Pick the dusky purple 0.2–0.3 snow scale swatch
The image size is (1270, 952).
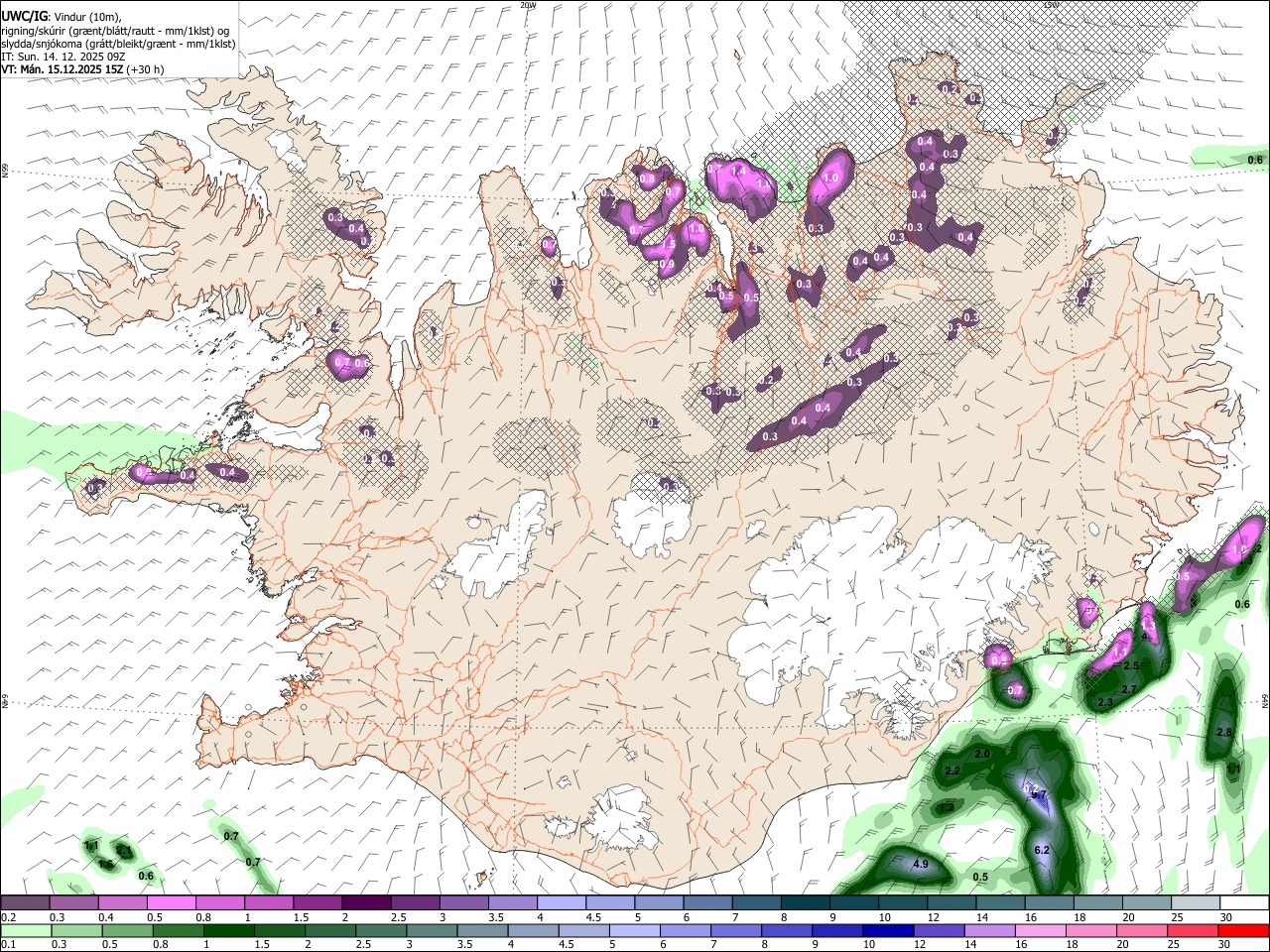[26, 902]
